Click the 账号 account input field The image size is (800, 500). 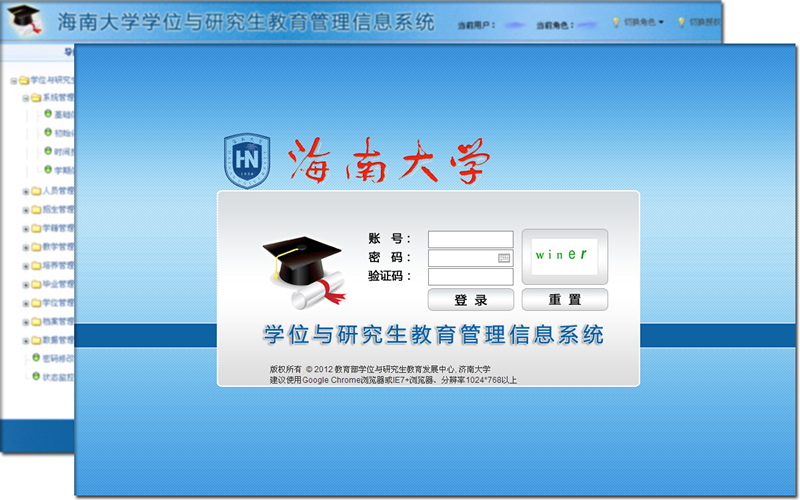(x=470, y=239)
